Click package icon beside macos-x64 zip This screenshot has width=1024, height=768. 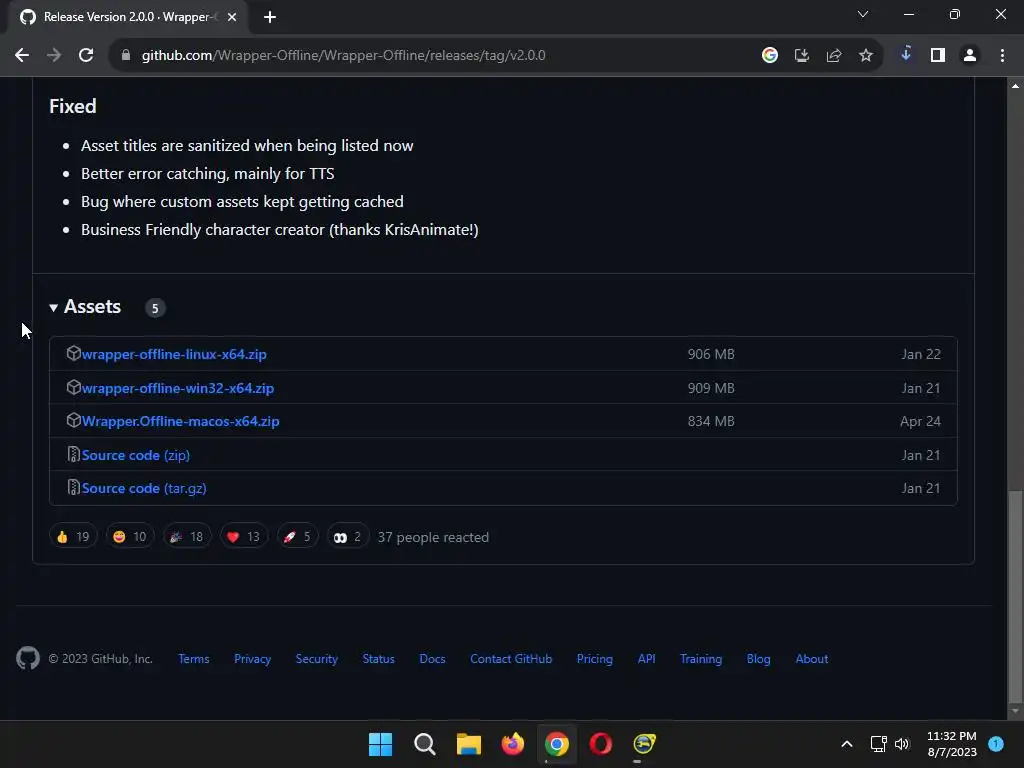(74, 421)
